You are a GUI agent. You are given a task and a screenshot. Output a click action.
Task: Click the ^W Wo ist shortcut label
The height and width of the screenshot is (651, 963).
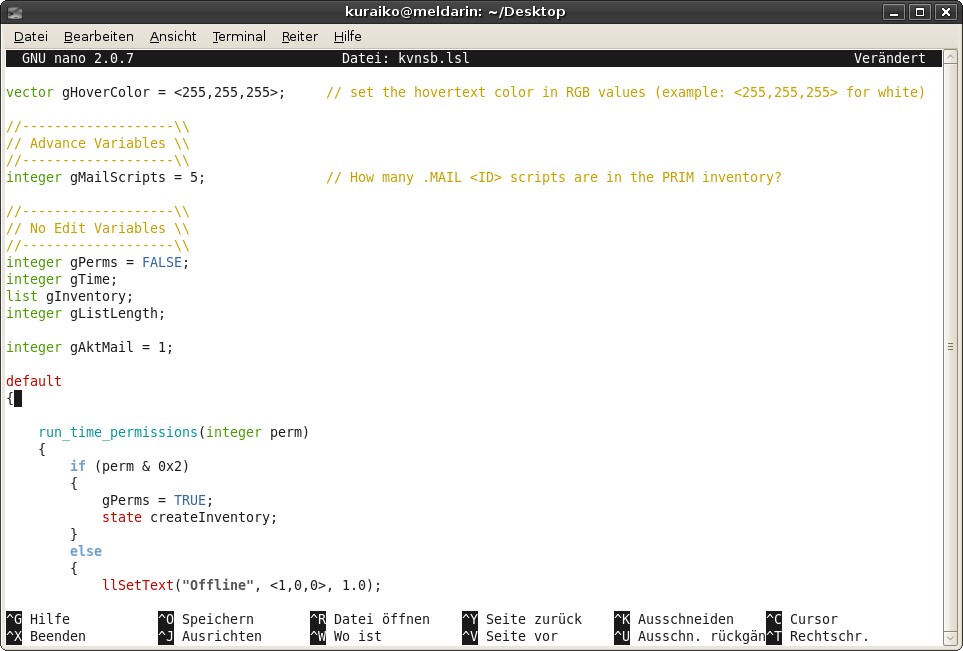coord(346,636)
